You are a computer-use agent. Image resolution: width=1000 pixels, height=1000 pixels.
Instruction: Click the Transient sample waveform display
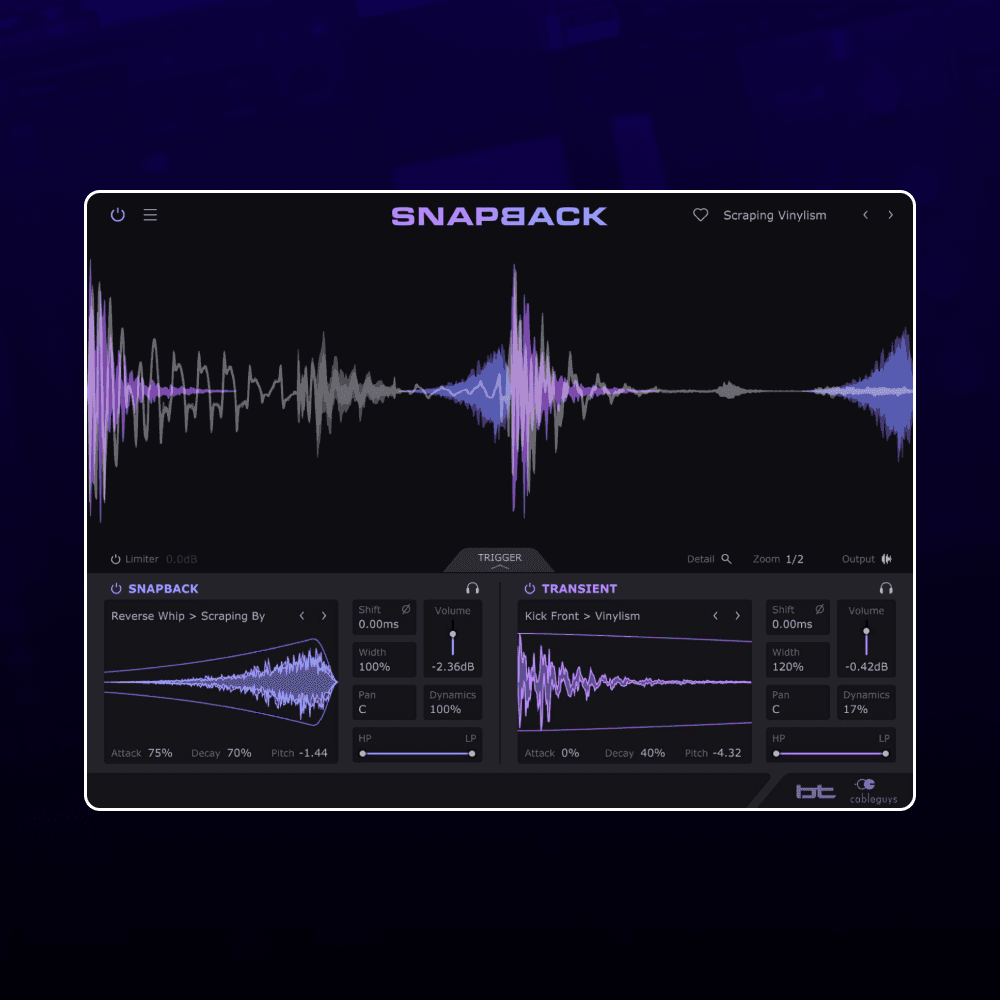635,682
